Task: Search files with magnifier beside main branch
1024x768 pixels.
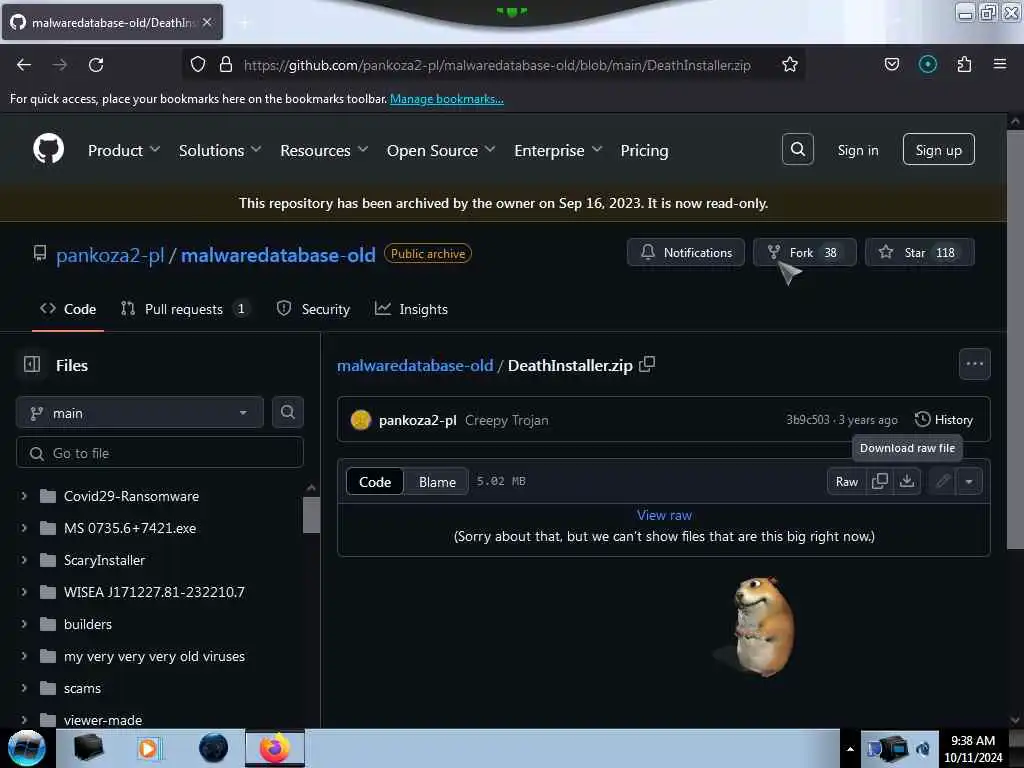Action: click(287, 412)
